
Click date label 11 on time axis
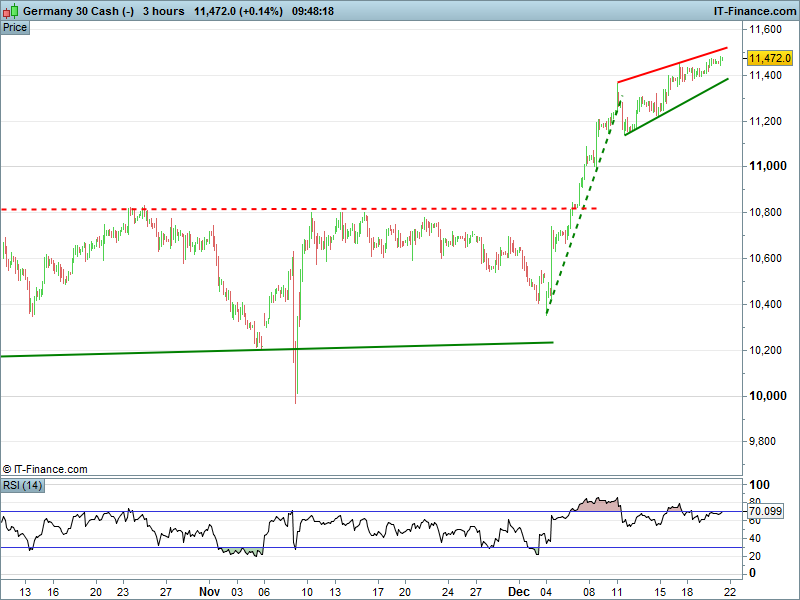click(617, 592)
